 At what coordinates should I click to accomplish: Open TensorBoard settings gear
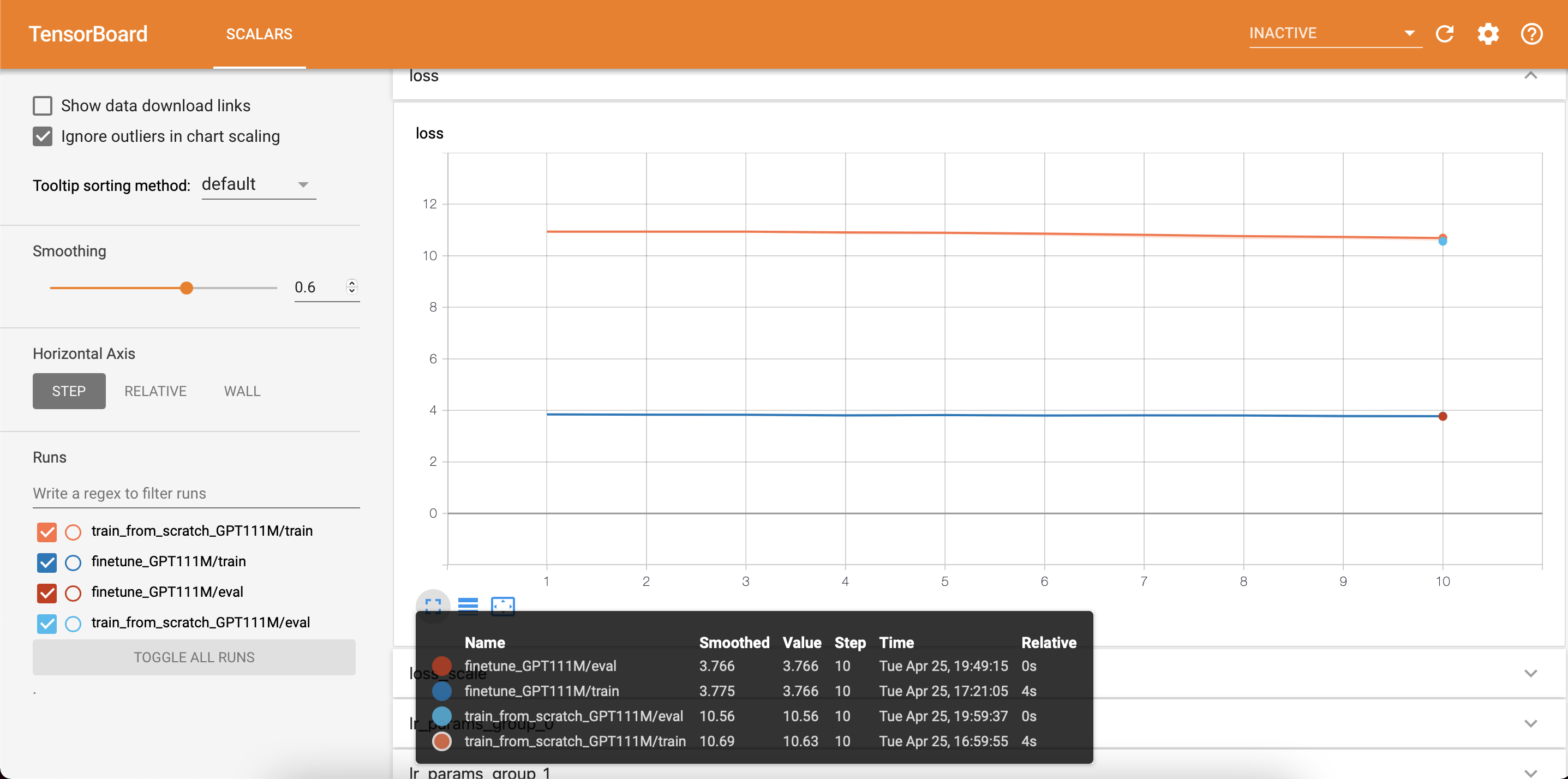point(1488,34)
